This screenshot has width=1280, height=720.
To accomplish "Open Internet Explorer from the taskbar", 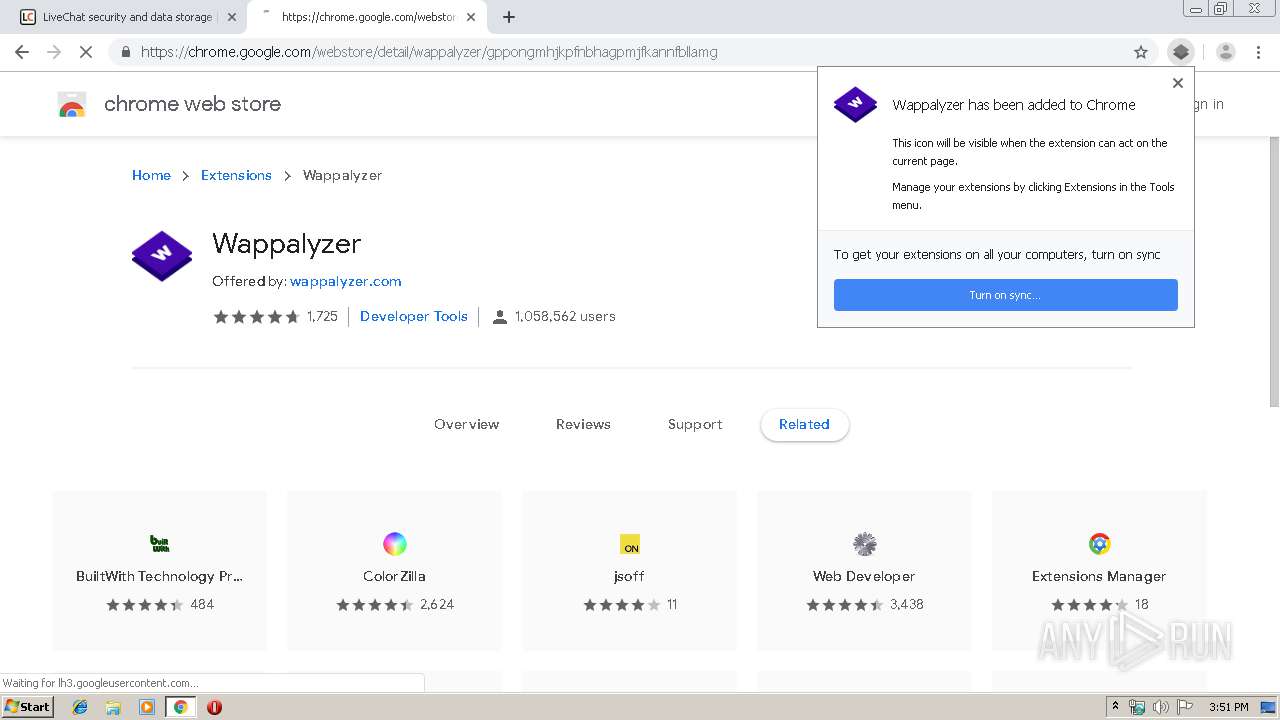I will (x=80, y=707).
